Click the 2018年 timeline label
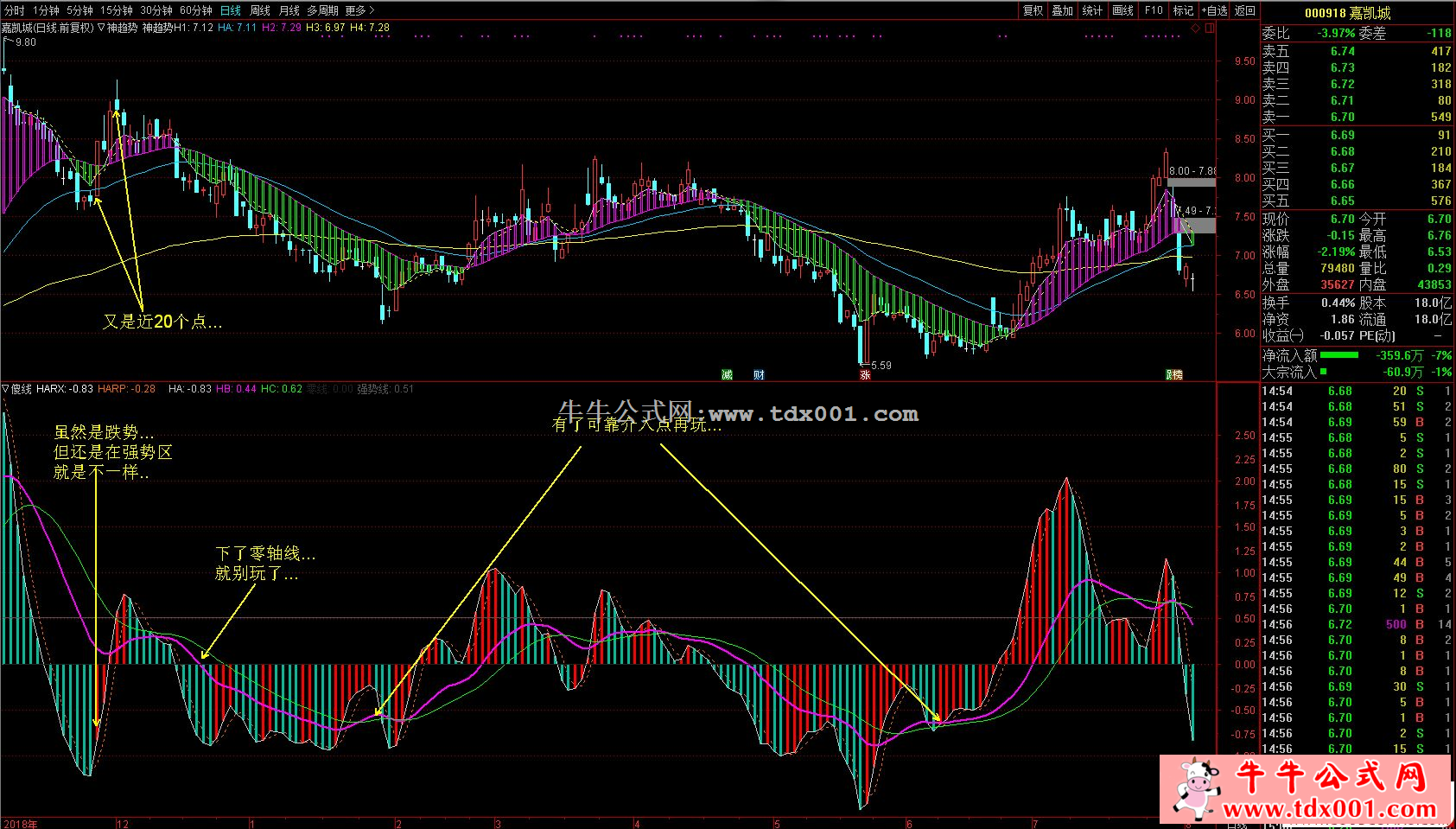This screenshot has height=829, width=1456. (x=20, y=824)
